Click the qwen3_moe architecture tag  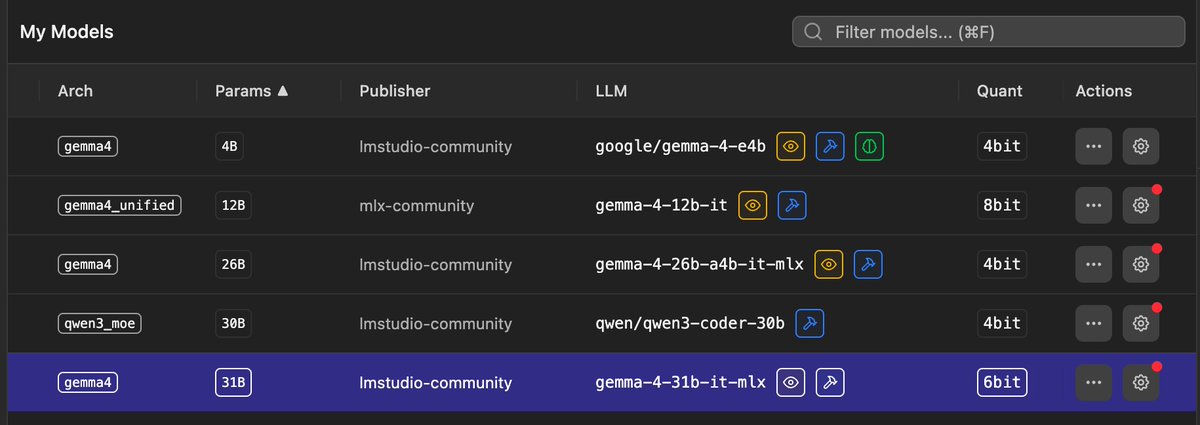tap(98, 323)
